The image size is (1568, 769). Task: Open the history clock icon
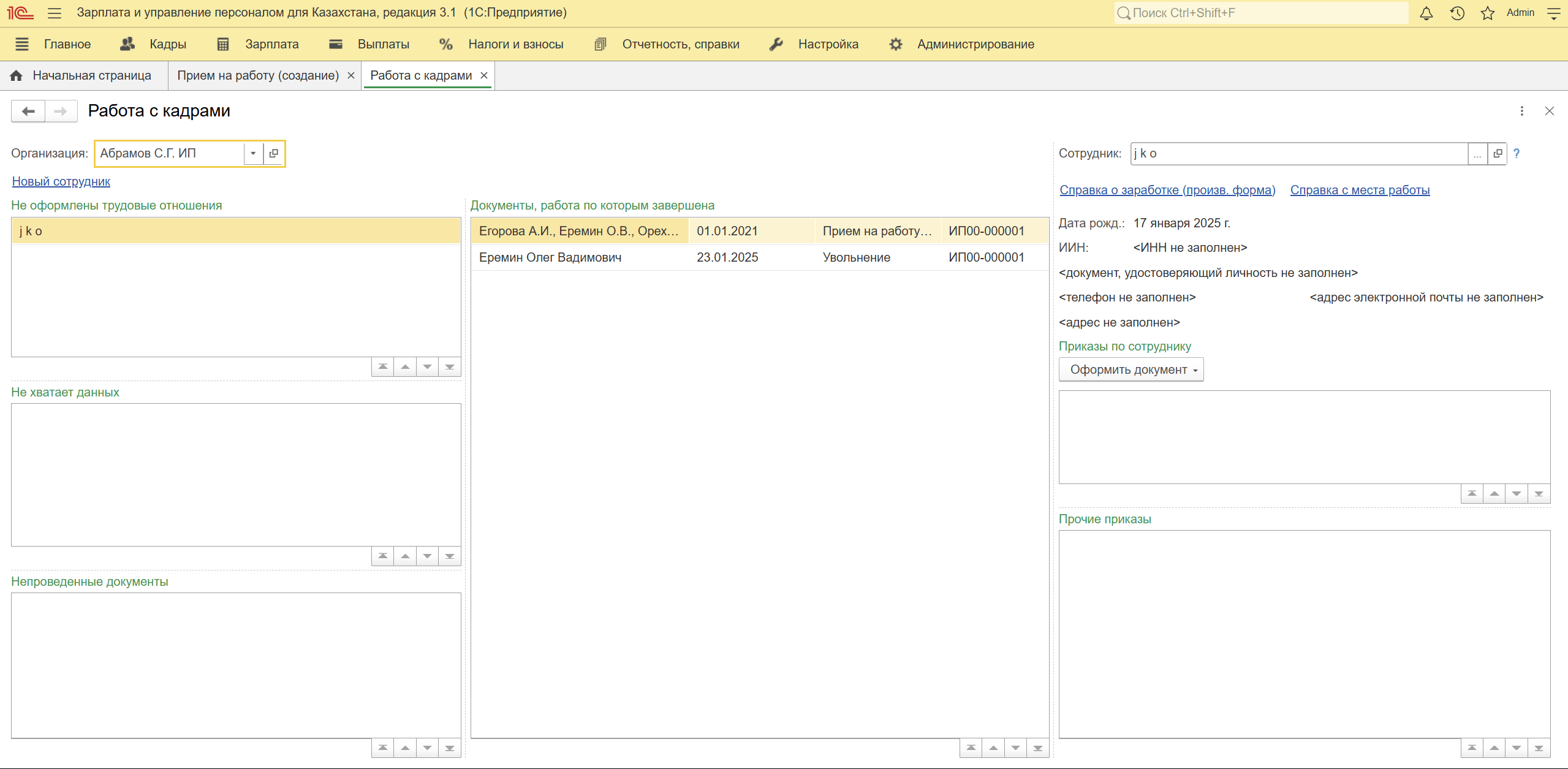(x=1457, y=13)
